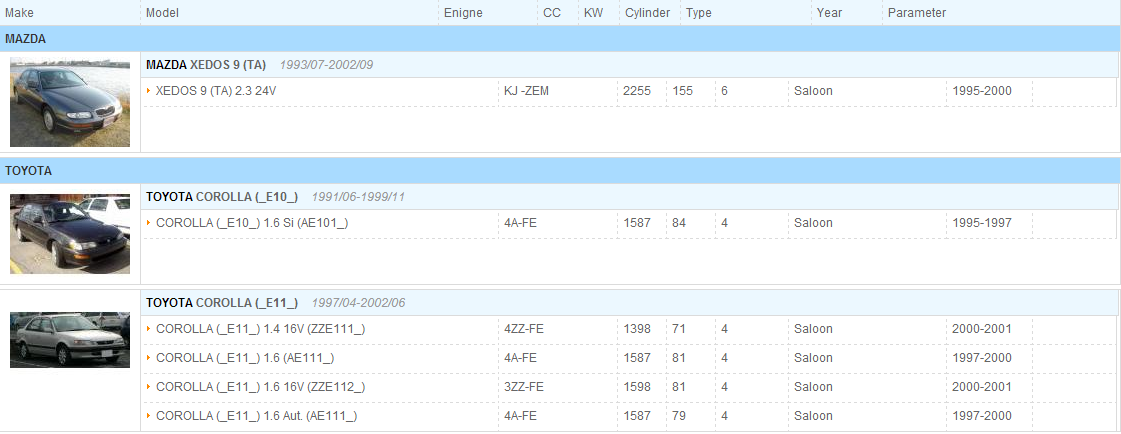This screenshot has height=434, width=1121.
Task: Click the MAZDA make group header
Action: [560, 39]
